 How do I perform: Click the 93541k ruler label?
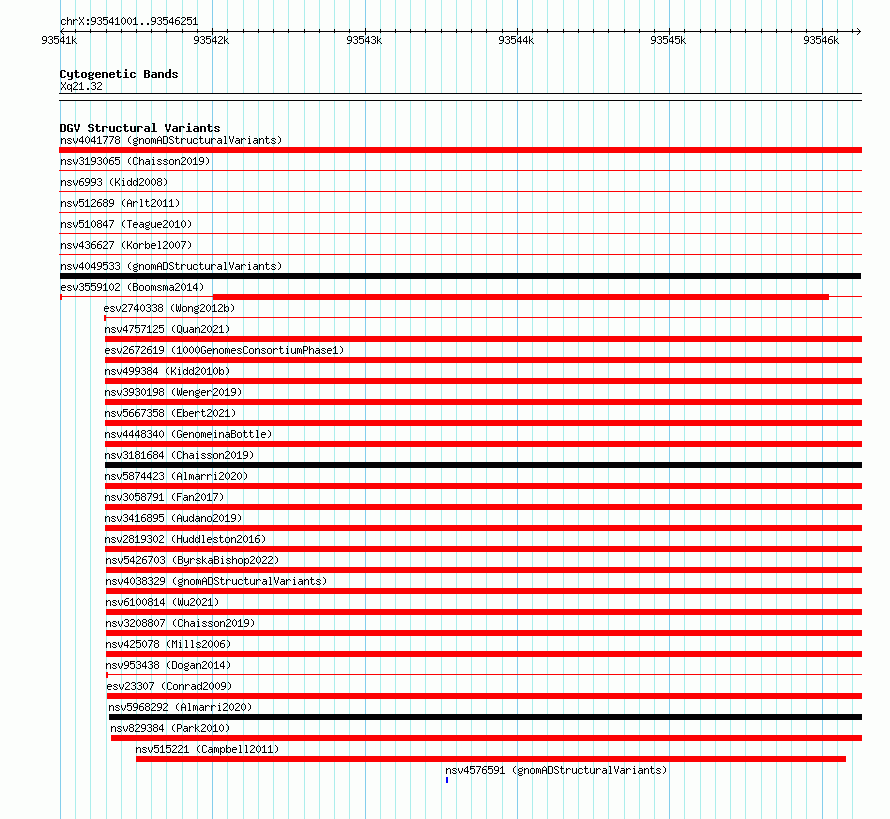[59, 40]
